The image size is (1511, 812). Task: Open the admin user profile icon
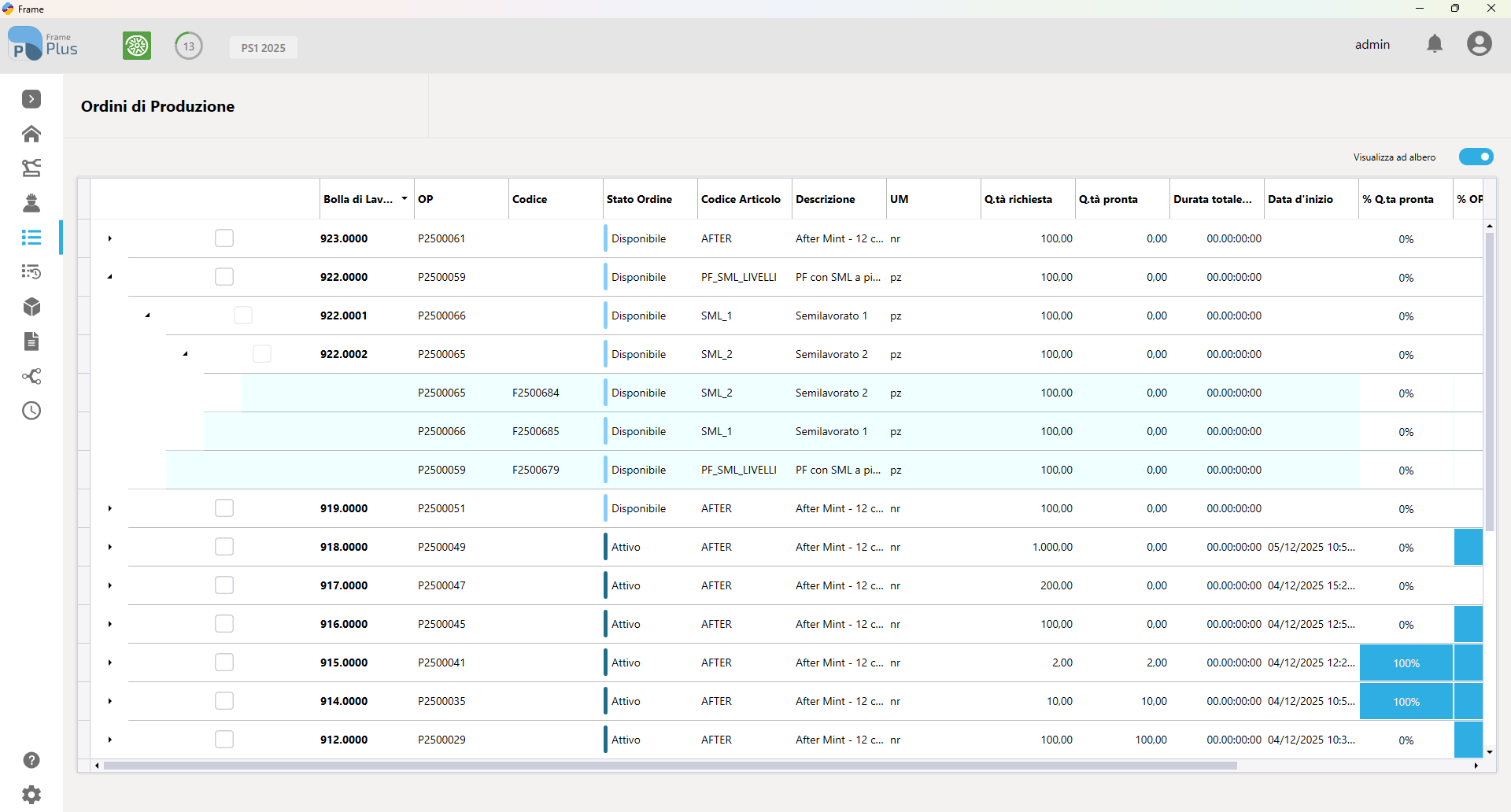coord(1479,44)
